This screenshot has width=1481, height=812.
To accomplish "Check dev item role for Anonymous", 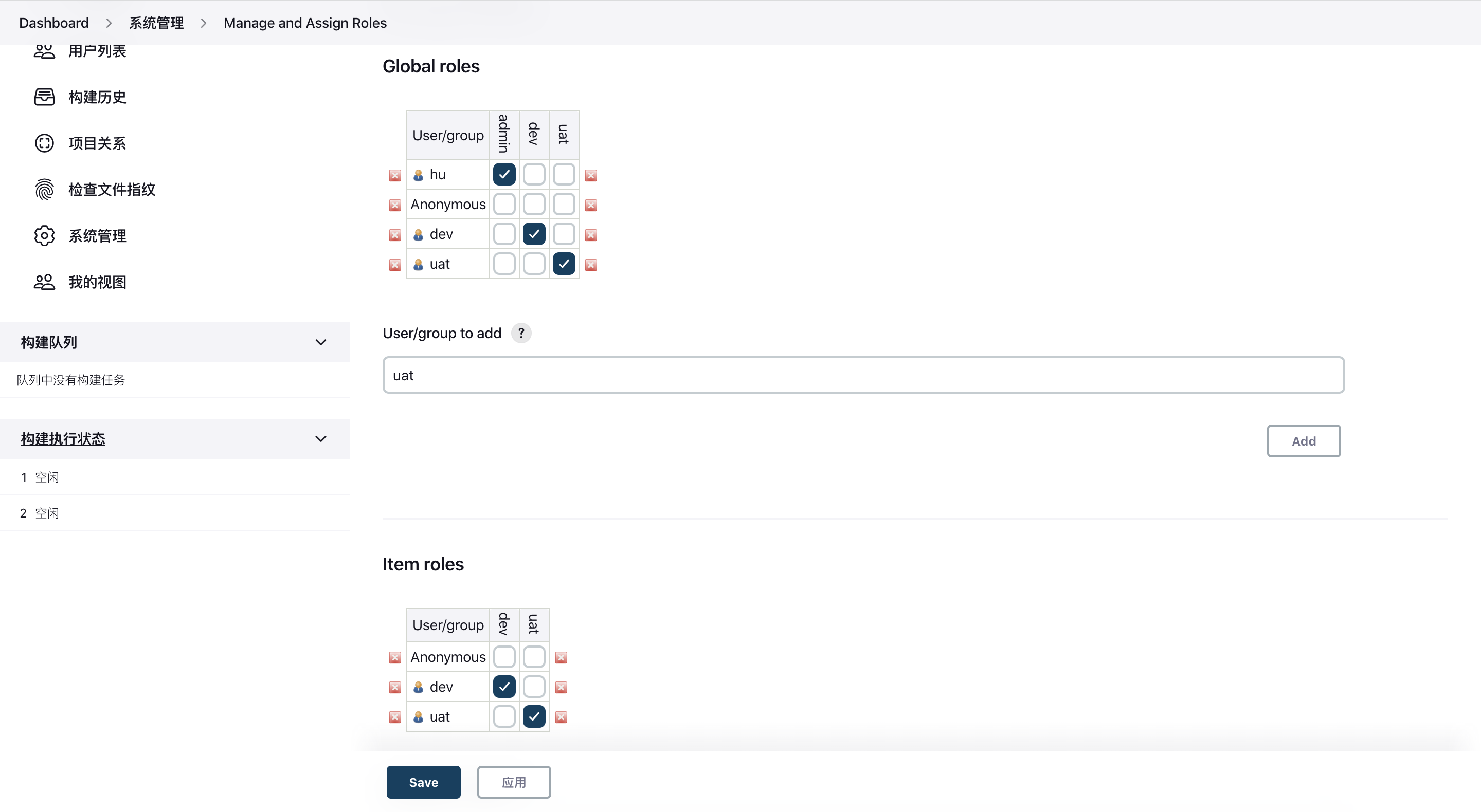I will (x=504, y=657).
